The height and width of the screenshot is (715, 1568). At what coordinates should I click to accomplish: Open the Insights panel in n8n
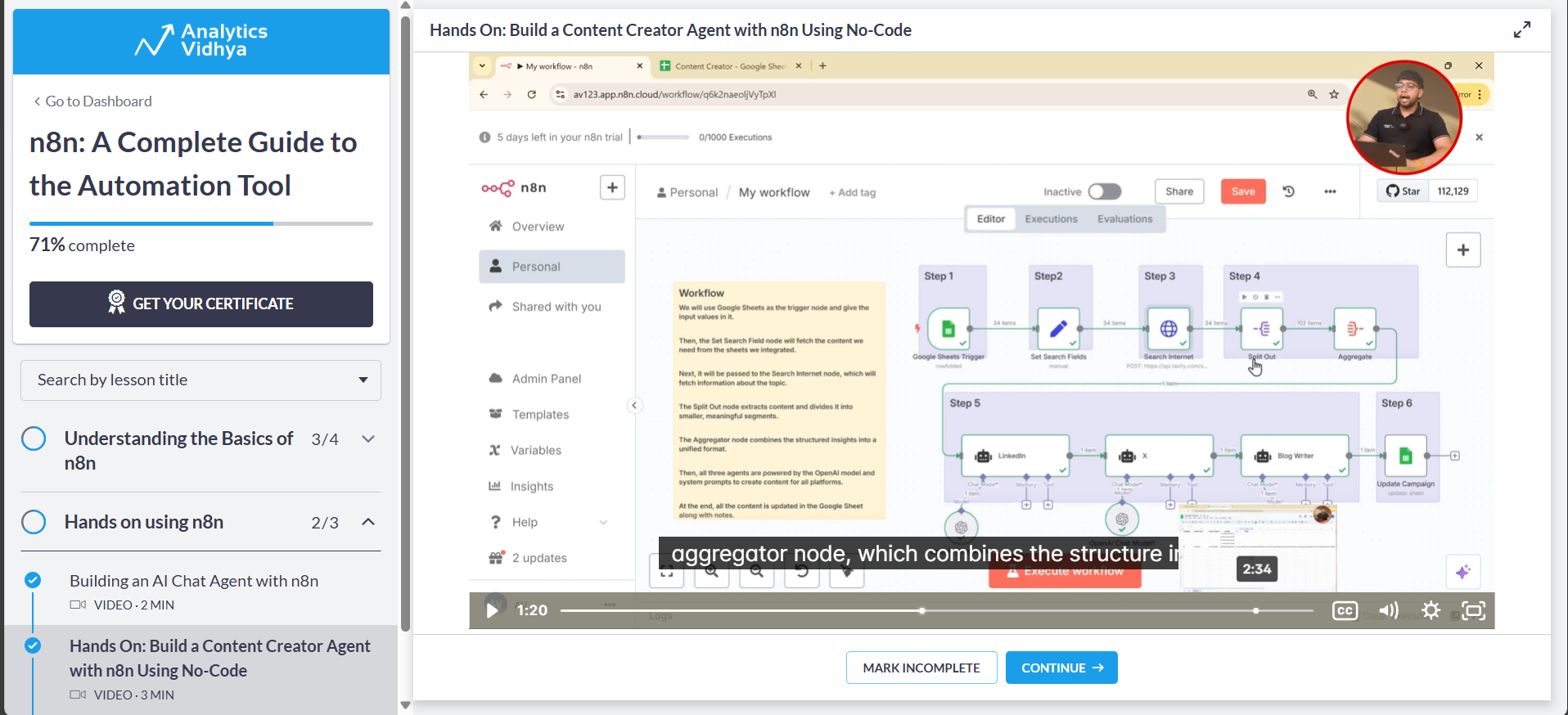click(x=532, y=486)
